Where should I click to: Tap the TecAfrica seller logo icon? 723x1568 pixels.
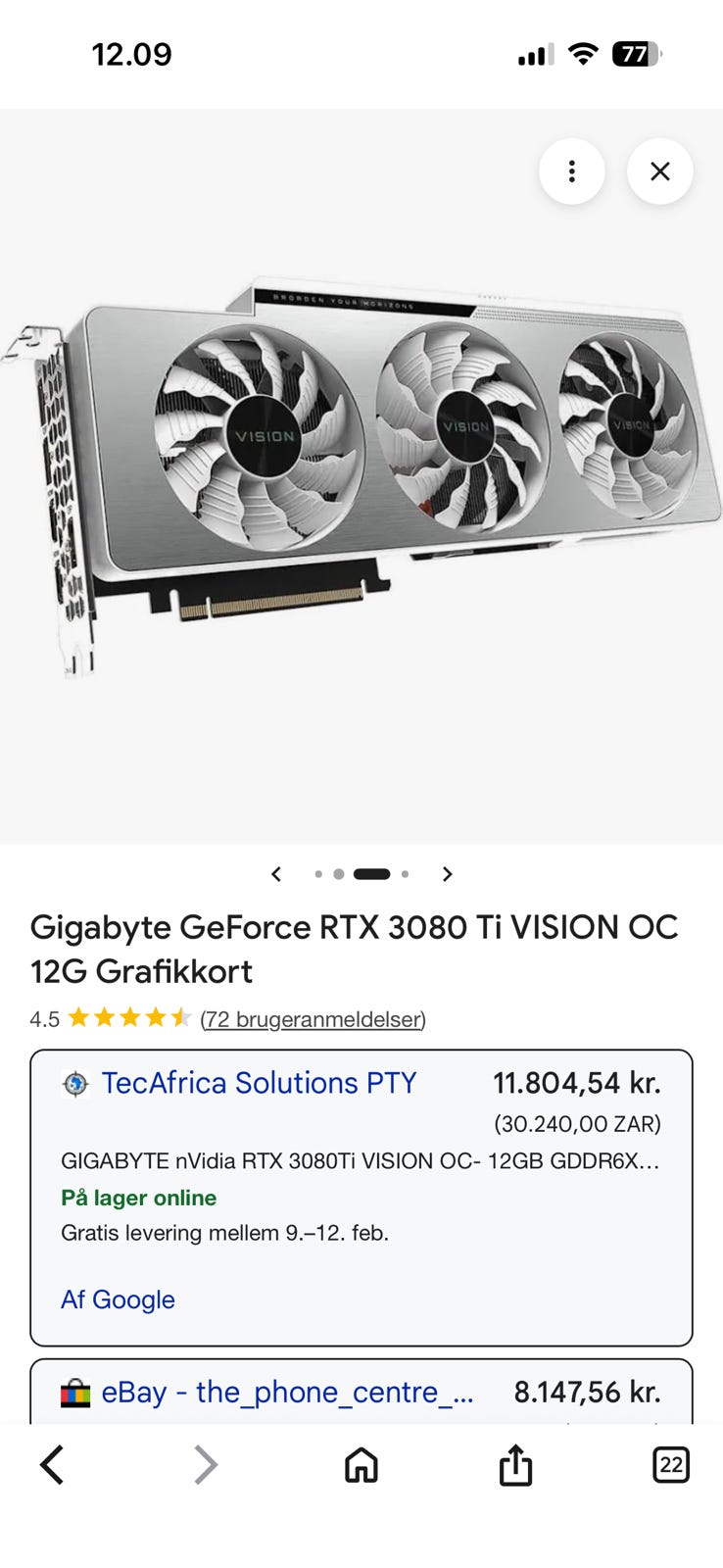pyautogui.click(x=75, y=1084)
